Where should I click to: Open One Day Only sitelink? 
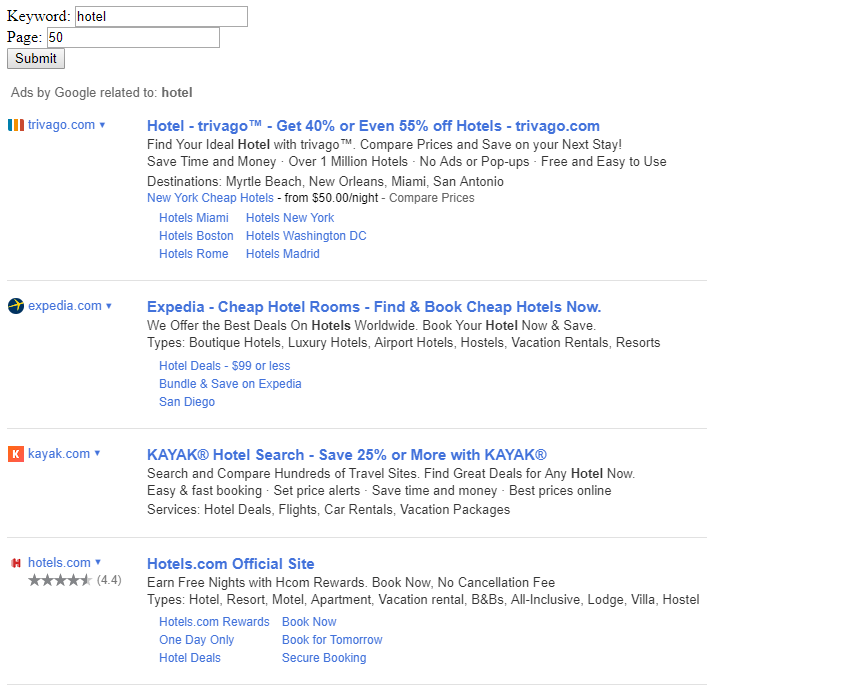click(196, 640)
